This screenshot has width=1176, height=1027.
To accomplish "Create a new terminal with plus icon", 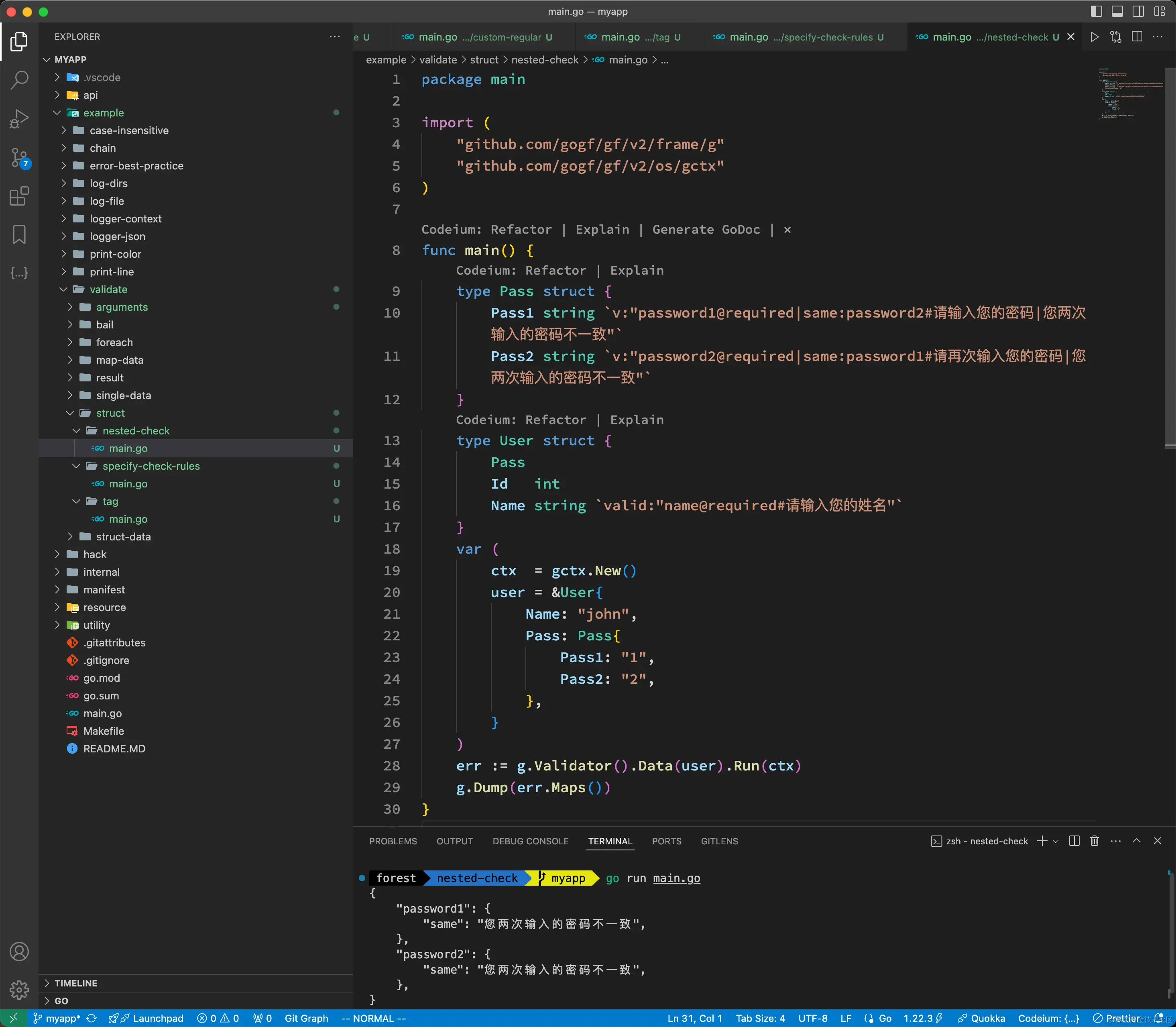I will (1042, 841).
